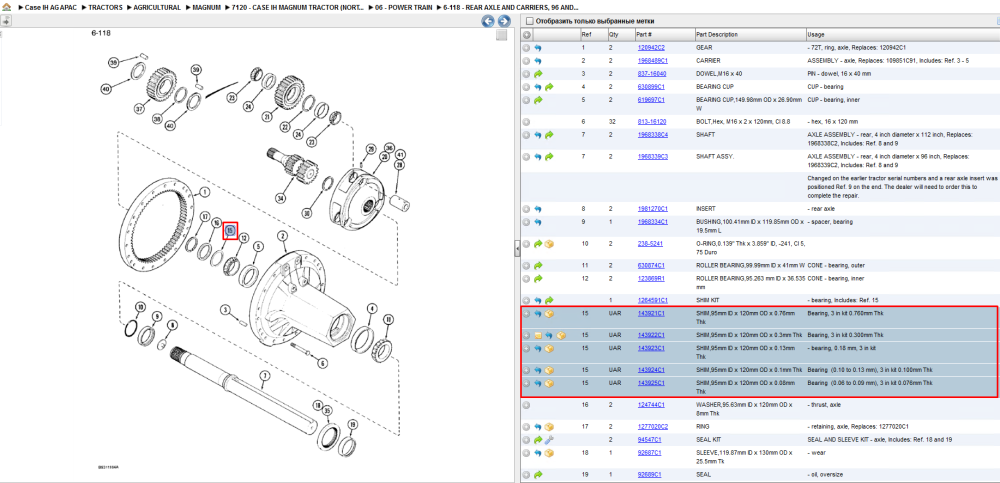Click green arrow in O-RING 238-5241 row
The image size is (1000, 483).
point(538,244)
